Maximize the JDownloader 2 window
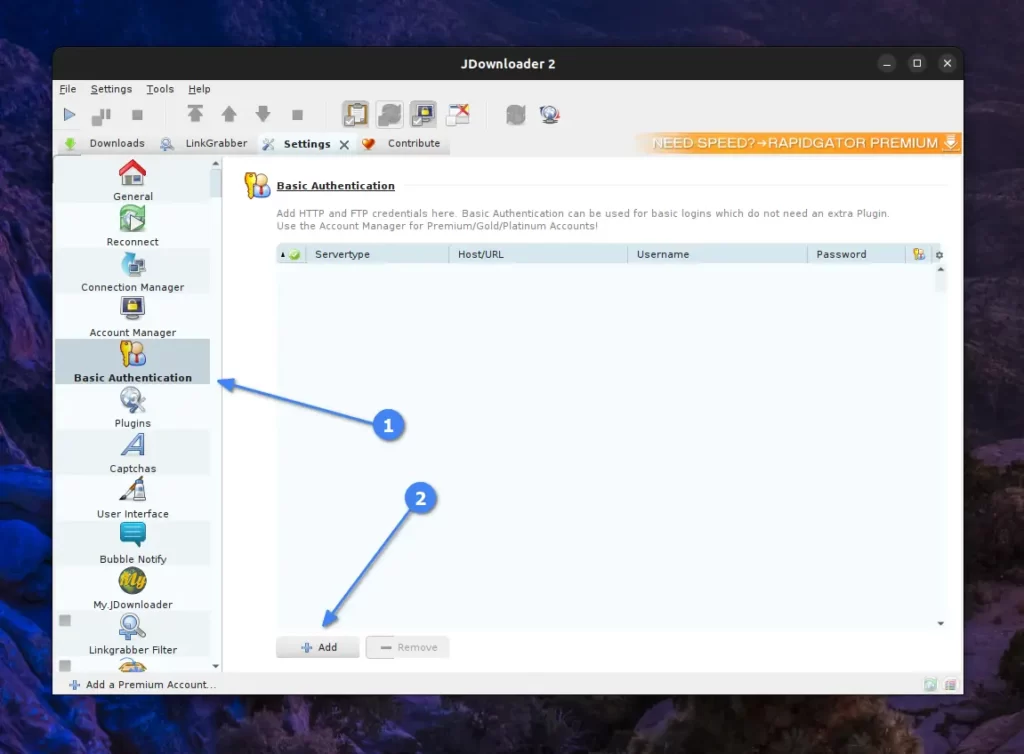 tap(917, 63)
